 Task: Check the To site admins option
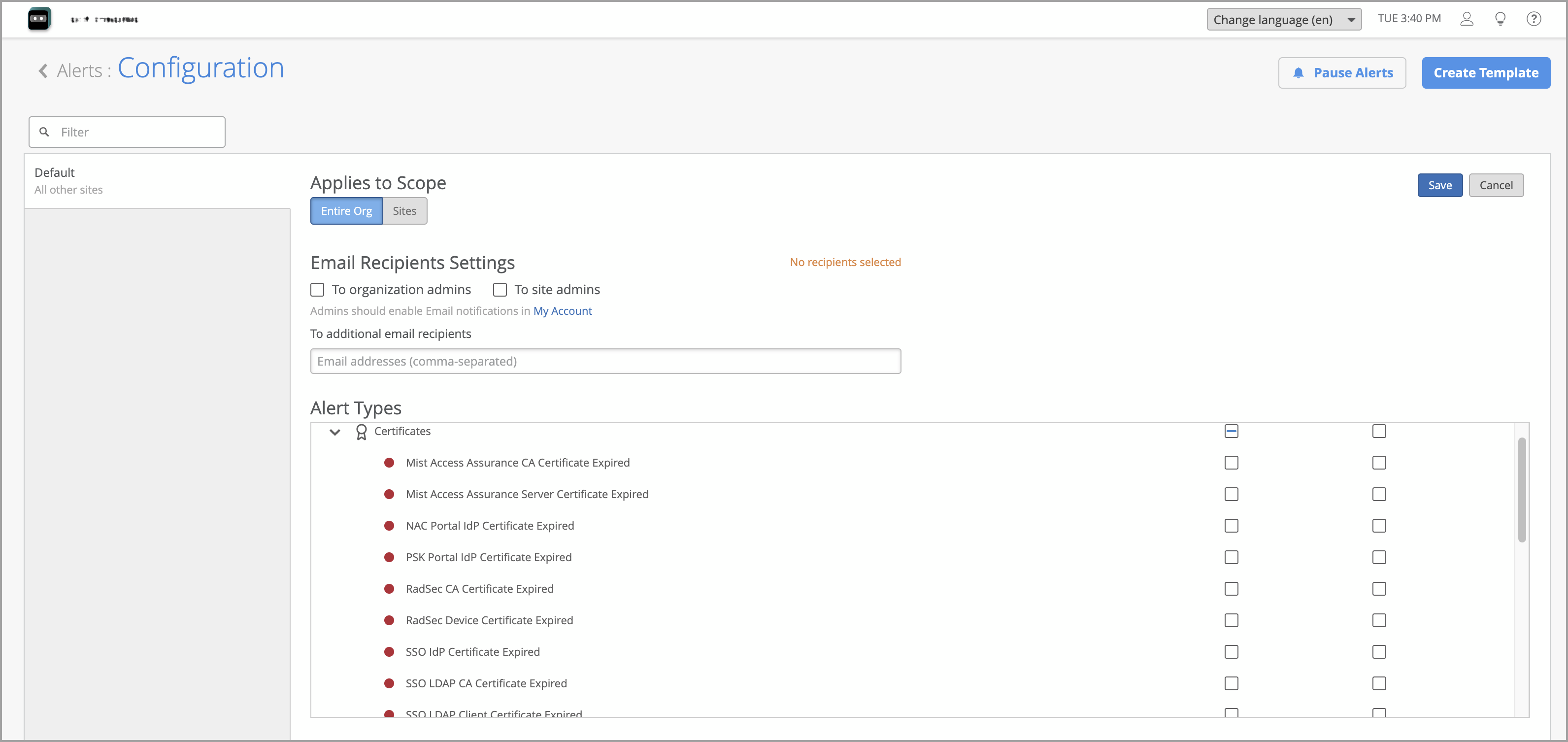(500, 290)
